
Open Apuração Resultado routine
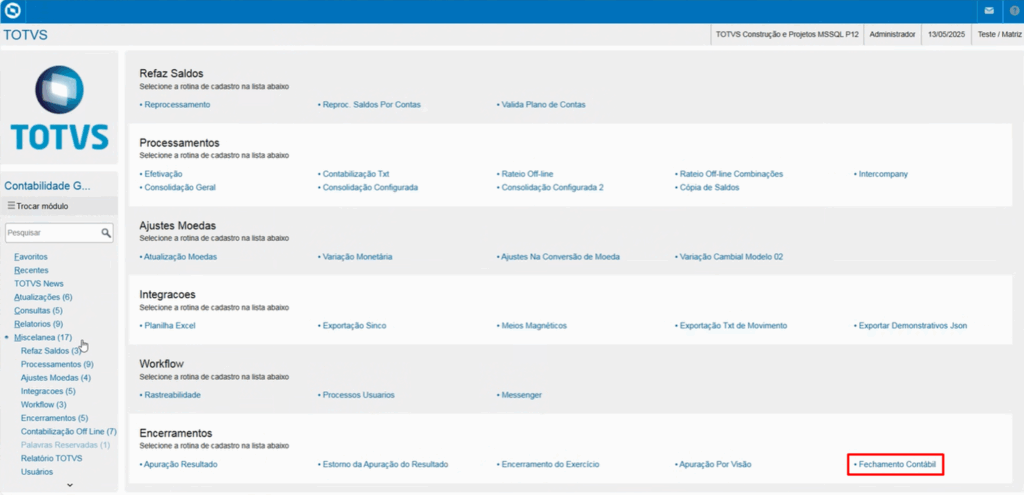point(180,464)
